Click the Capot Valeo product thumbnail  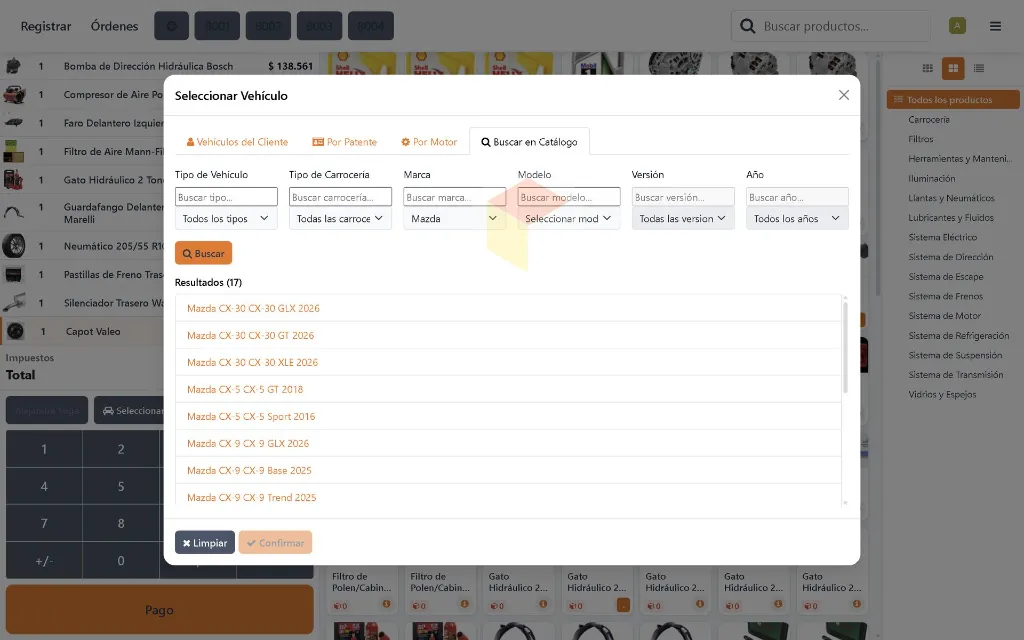(15, 331)
